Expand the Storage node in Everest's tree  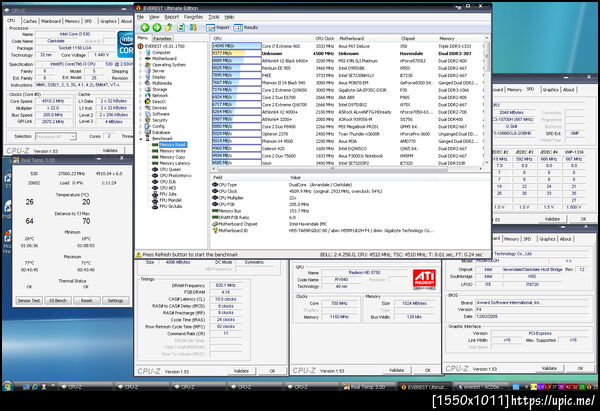point(141,89)
